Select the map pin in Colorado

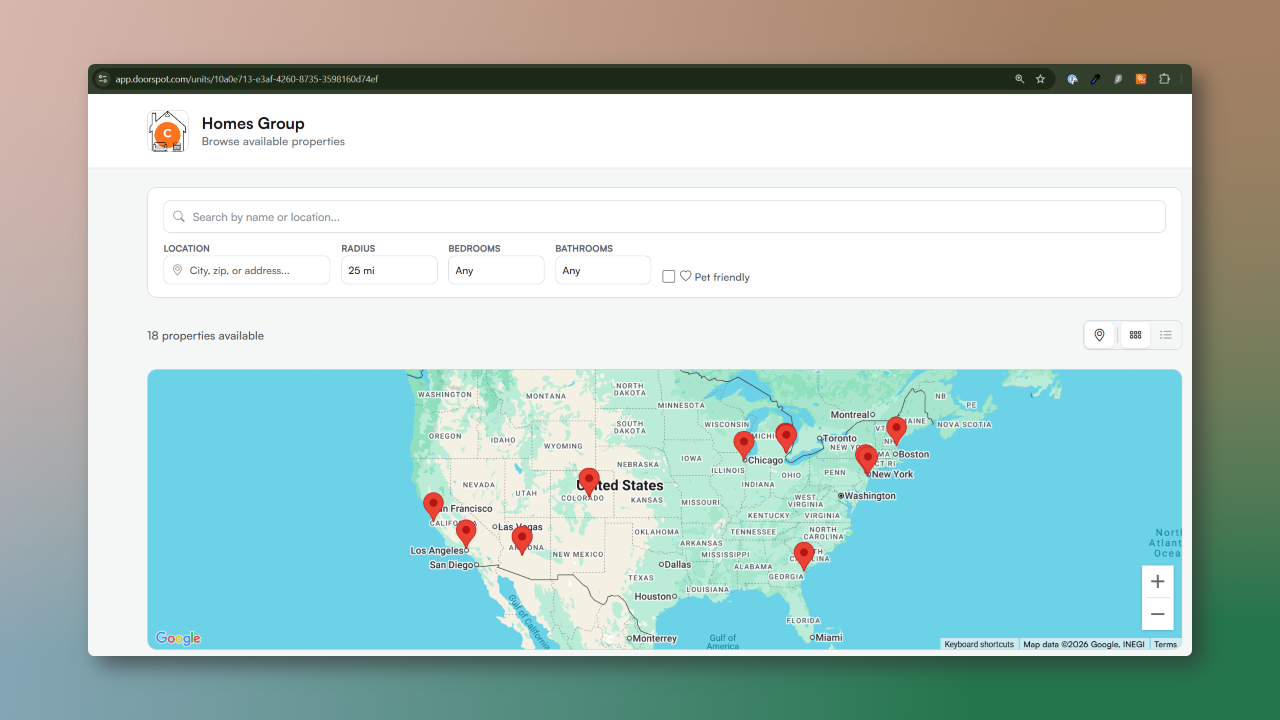(589, 480)
